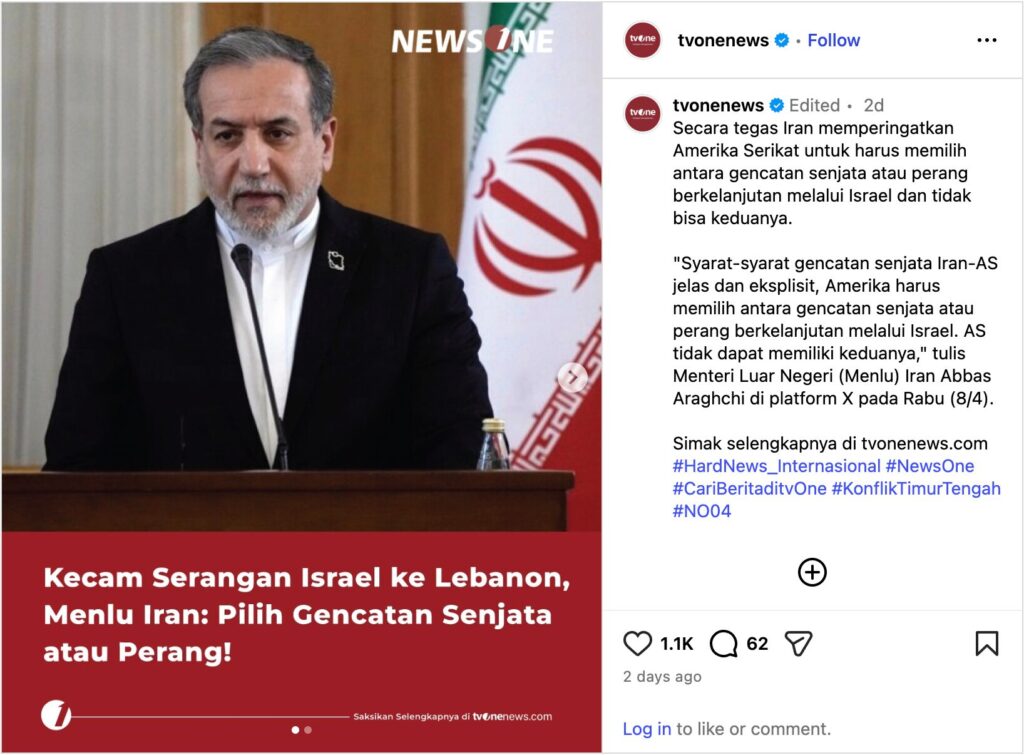
Task: Open tvonenews profile picture in header
Action: click(643, 40)
